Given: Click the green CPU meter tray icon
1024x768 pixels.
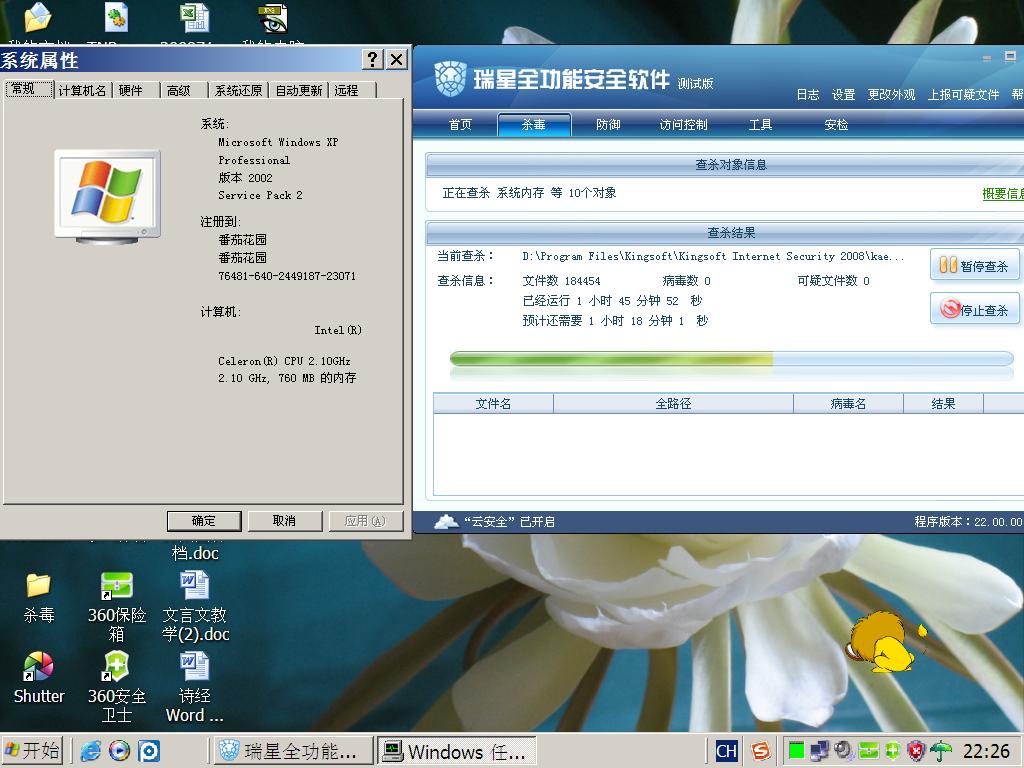Looking at the screenshot, I should 795,751.
